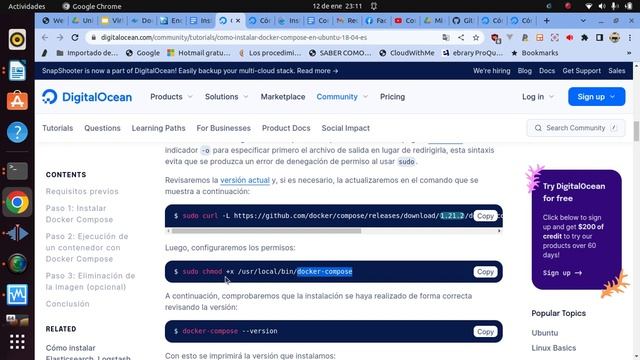Click the search magnifier in Search Community
Image resolution: width=640 pixels, height=360 pixels.
pyautogui.click(x=538, y=128)
